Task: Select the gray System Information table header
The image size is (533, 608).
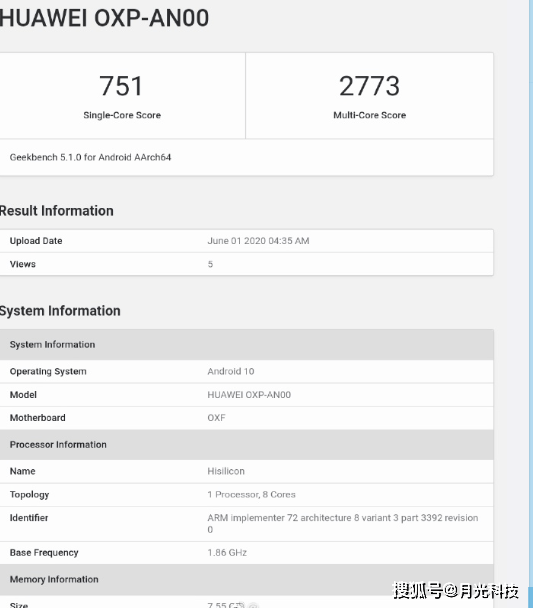Action: pos(247,345)
